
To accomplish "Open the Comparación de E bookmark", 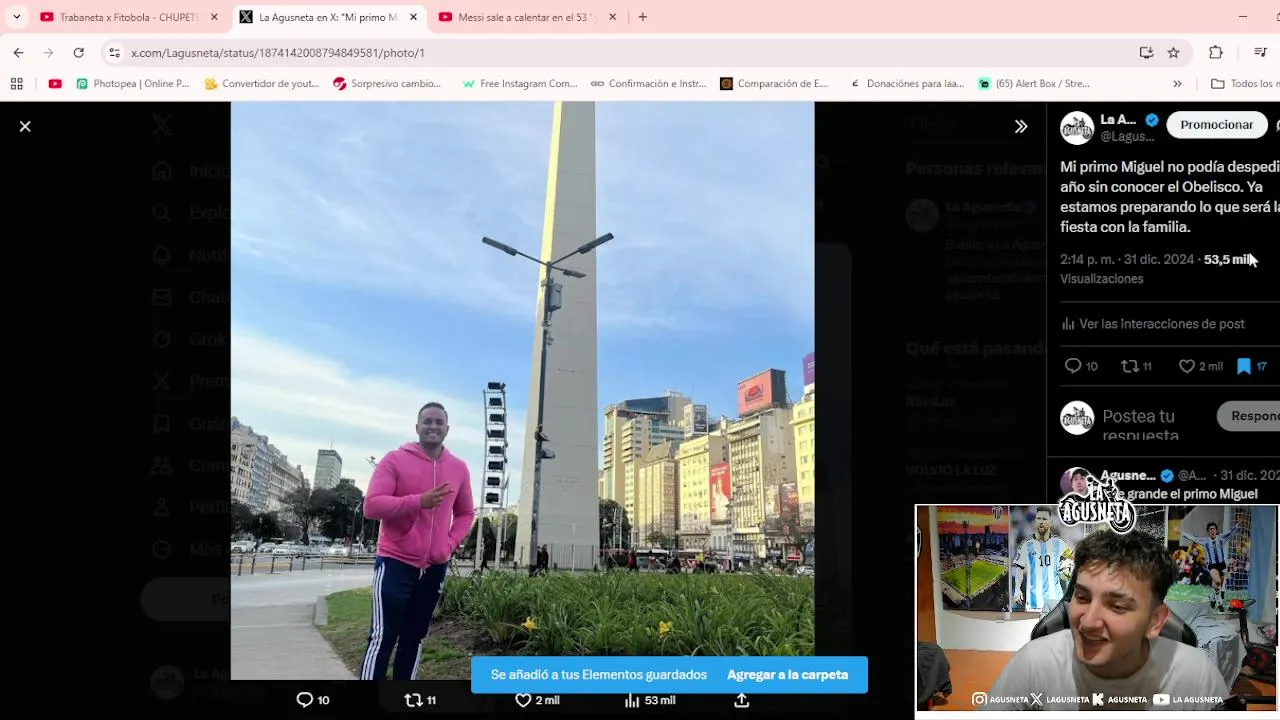I will point(775,84).
